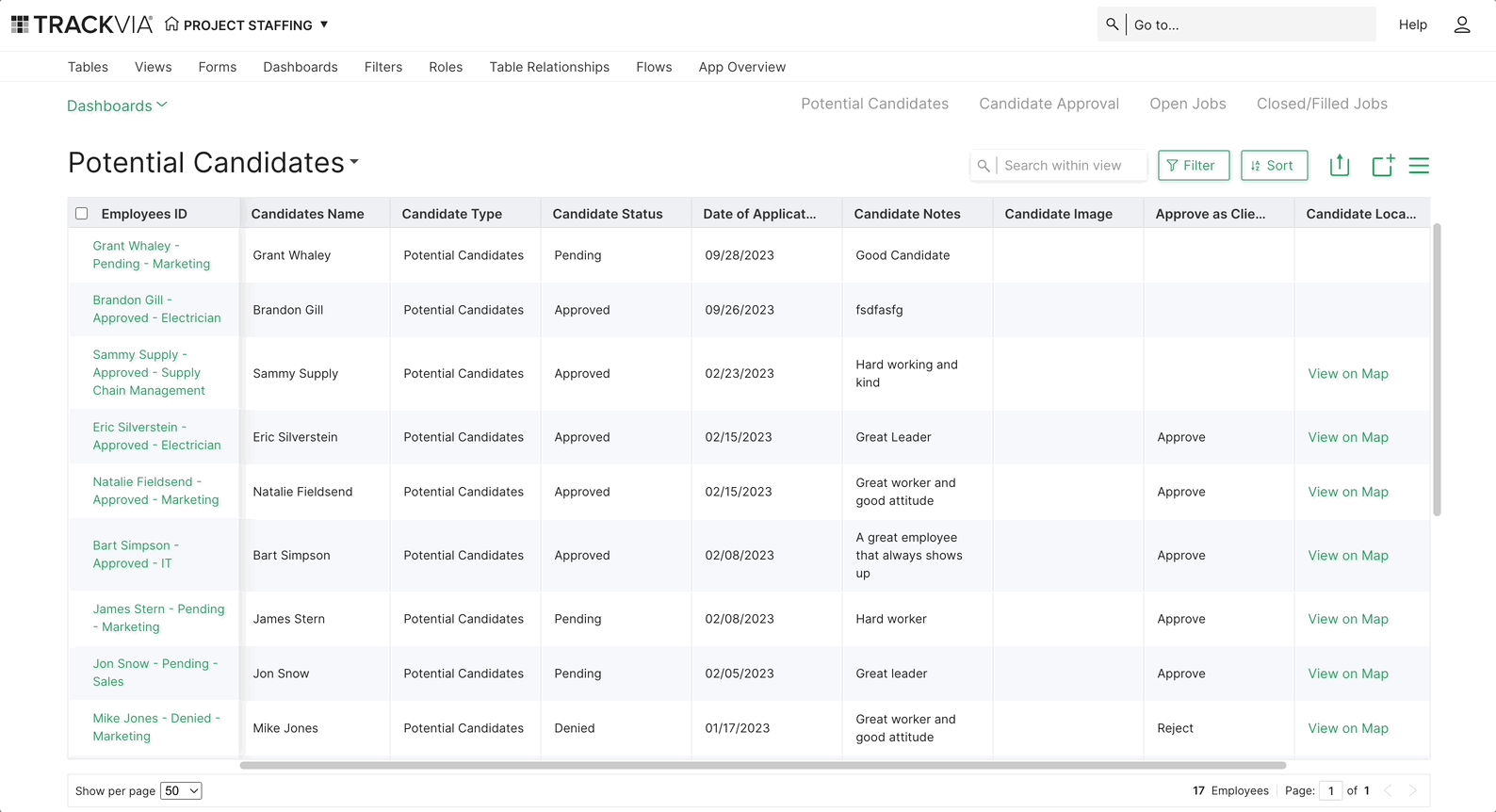Viewport: 1496px width, 812px height.
Task: Open Grant Whaley - Pending - Marketing record
Action: pos(151,254)
